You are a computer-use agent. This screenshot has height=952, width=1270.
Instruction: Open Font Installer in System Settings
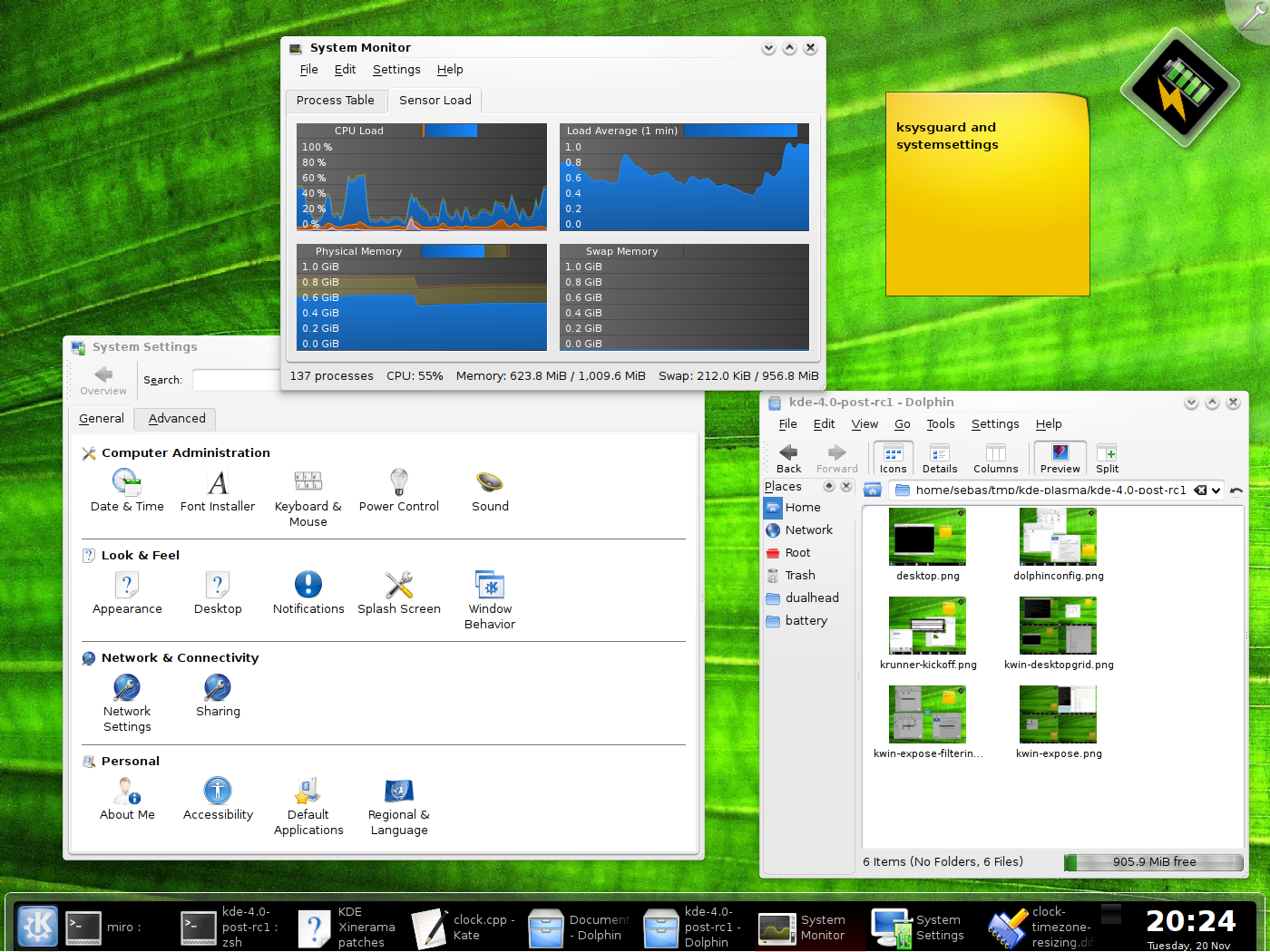218,491
